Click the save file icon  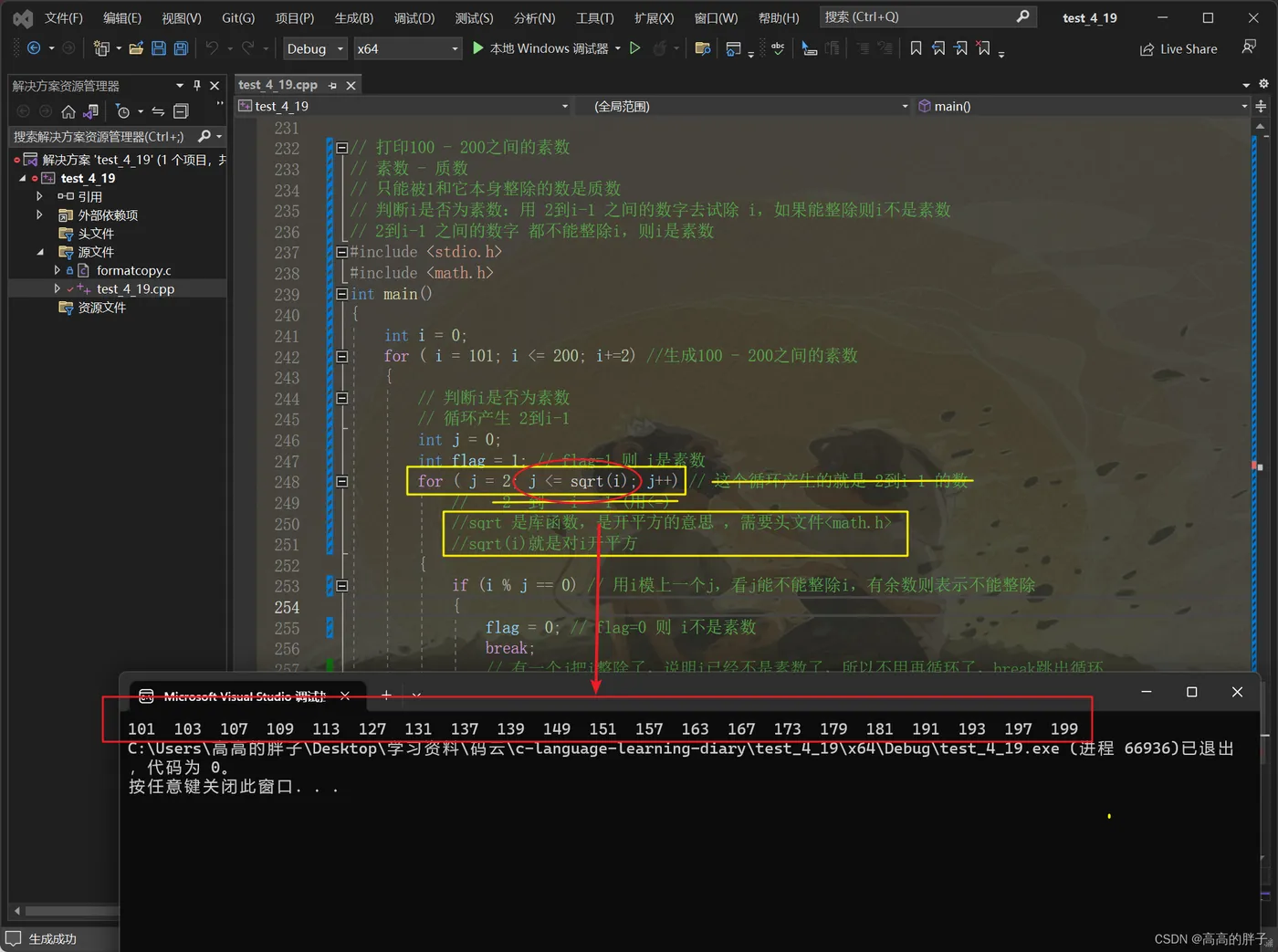pyautogui.click(x=159, y=48)
